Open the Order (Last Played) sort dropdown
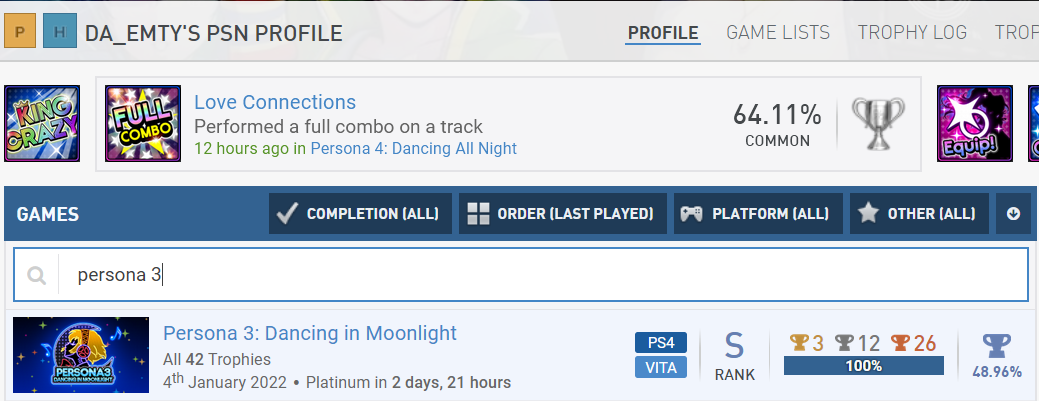 [562, 214]
